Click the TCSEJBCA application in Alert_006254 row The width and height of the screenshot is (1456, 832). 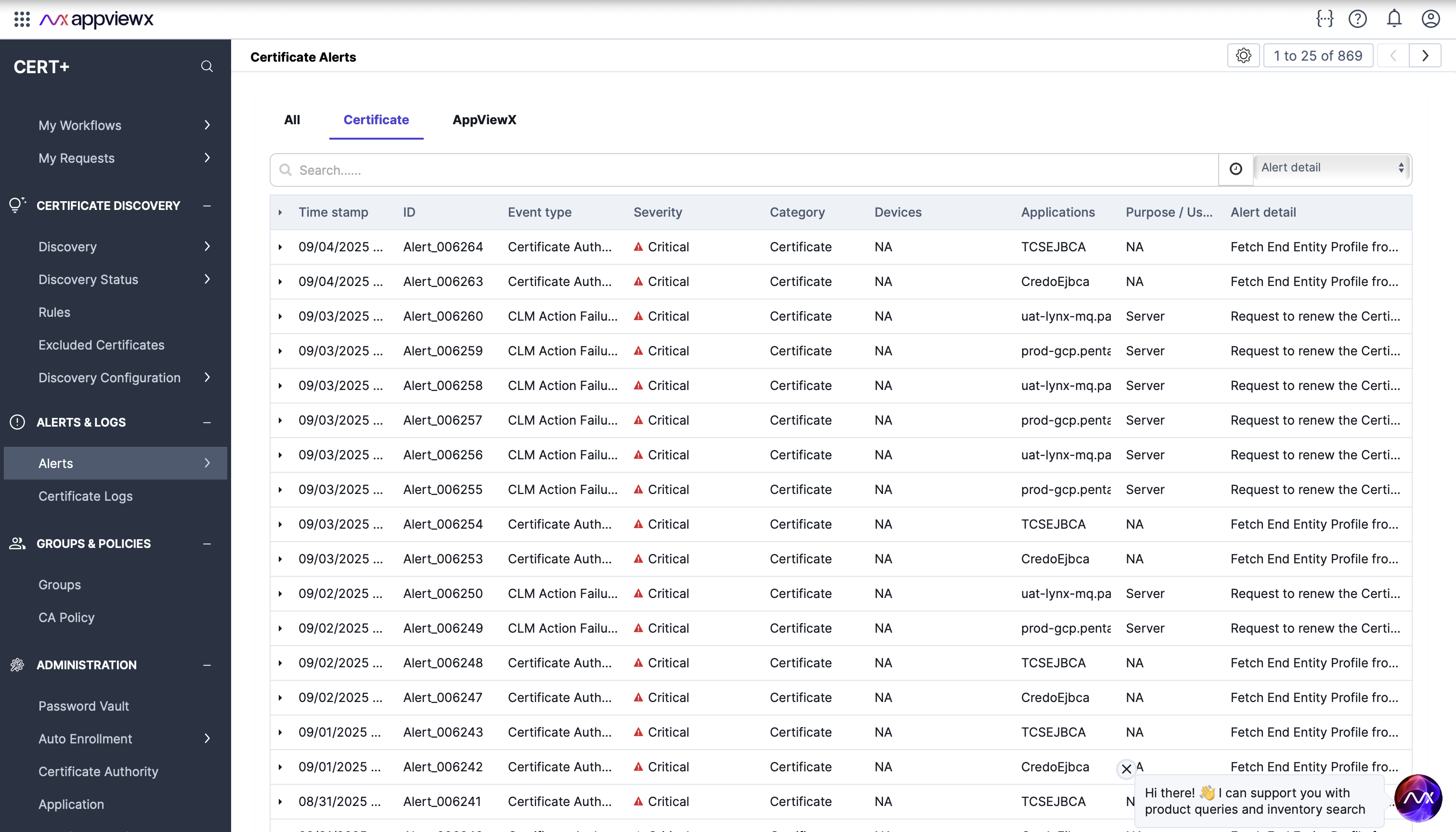1053,524
